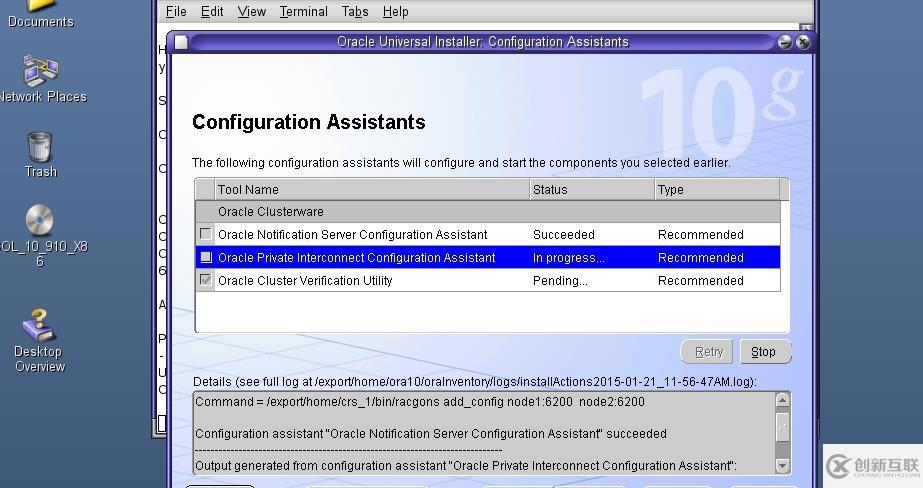Open the terminal Help menu
Image resolution: width=923 pixels, height=488 pixels.
(x=396, y=12)
